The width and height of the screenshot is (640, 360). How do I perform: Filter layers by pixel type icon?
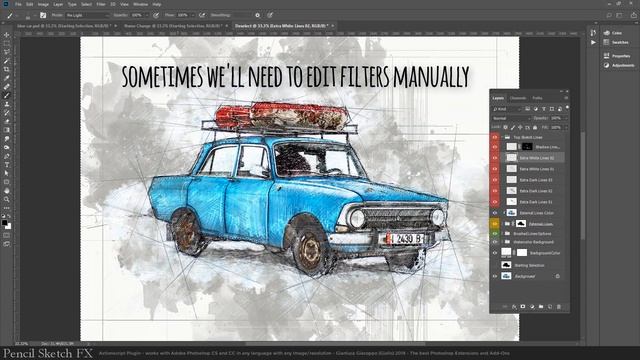point(527,109)
